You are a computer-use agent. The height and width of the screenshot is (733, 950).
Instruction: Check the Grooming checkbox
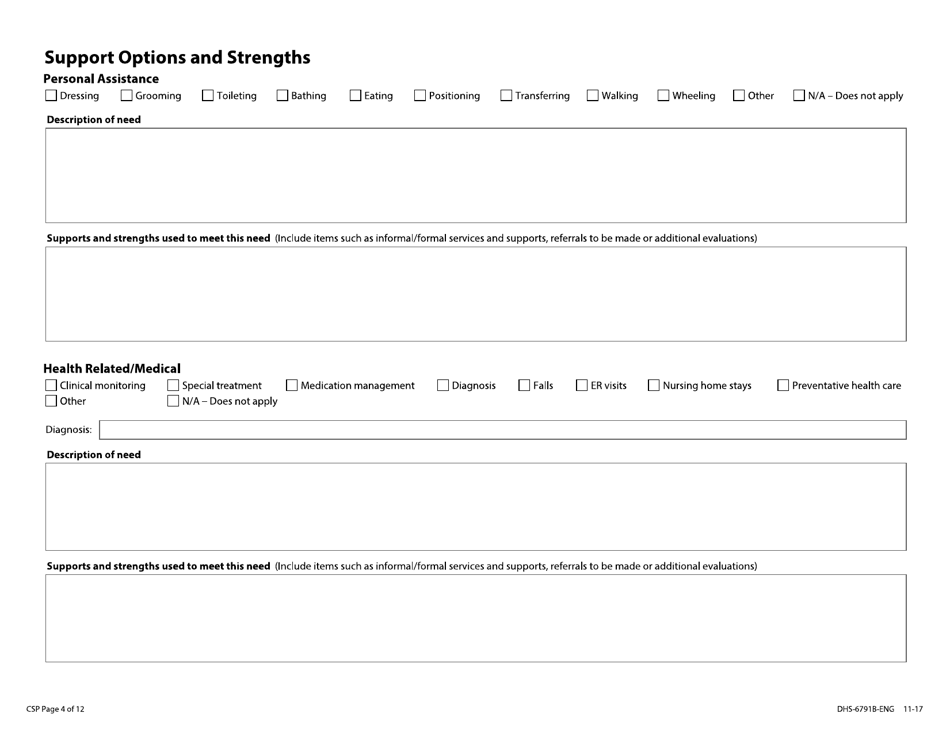126,95
